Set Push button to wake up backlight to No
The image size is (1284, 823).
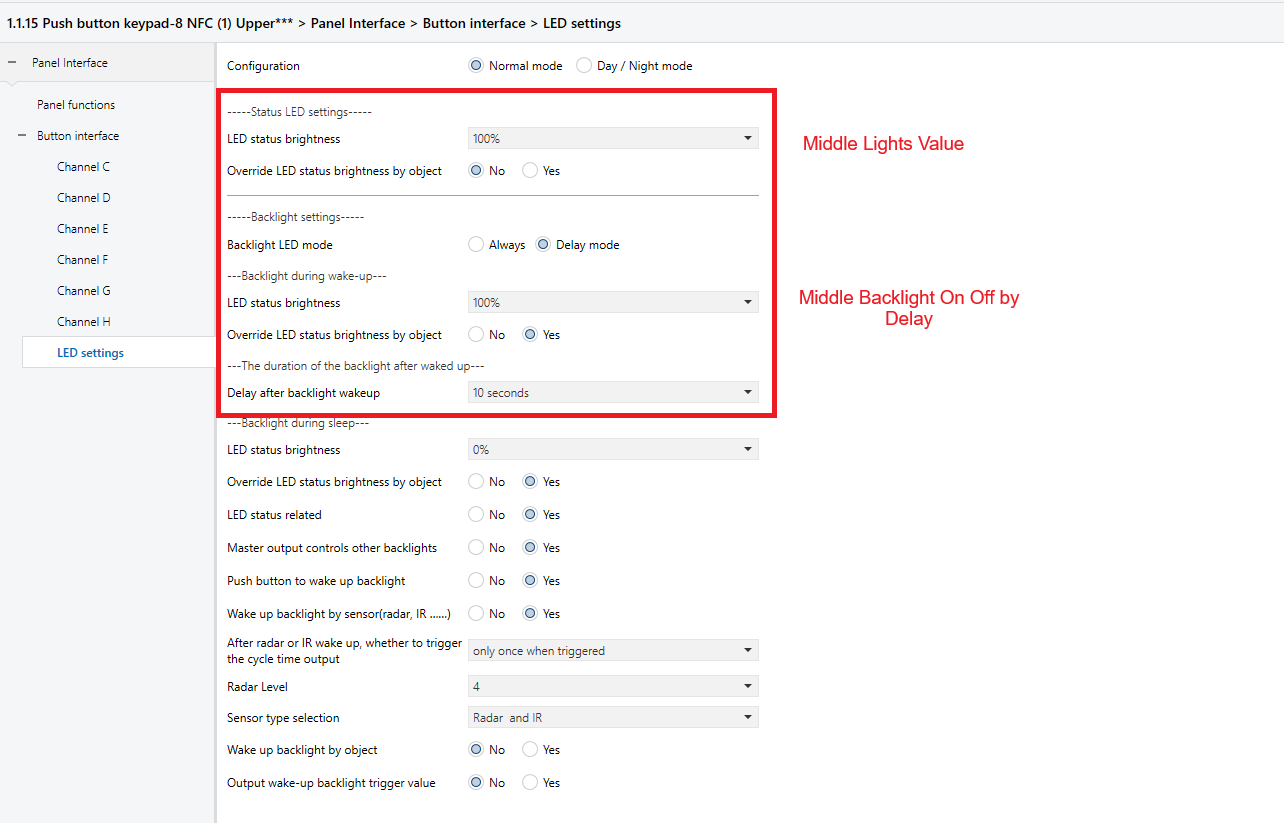point(476,581)
